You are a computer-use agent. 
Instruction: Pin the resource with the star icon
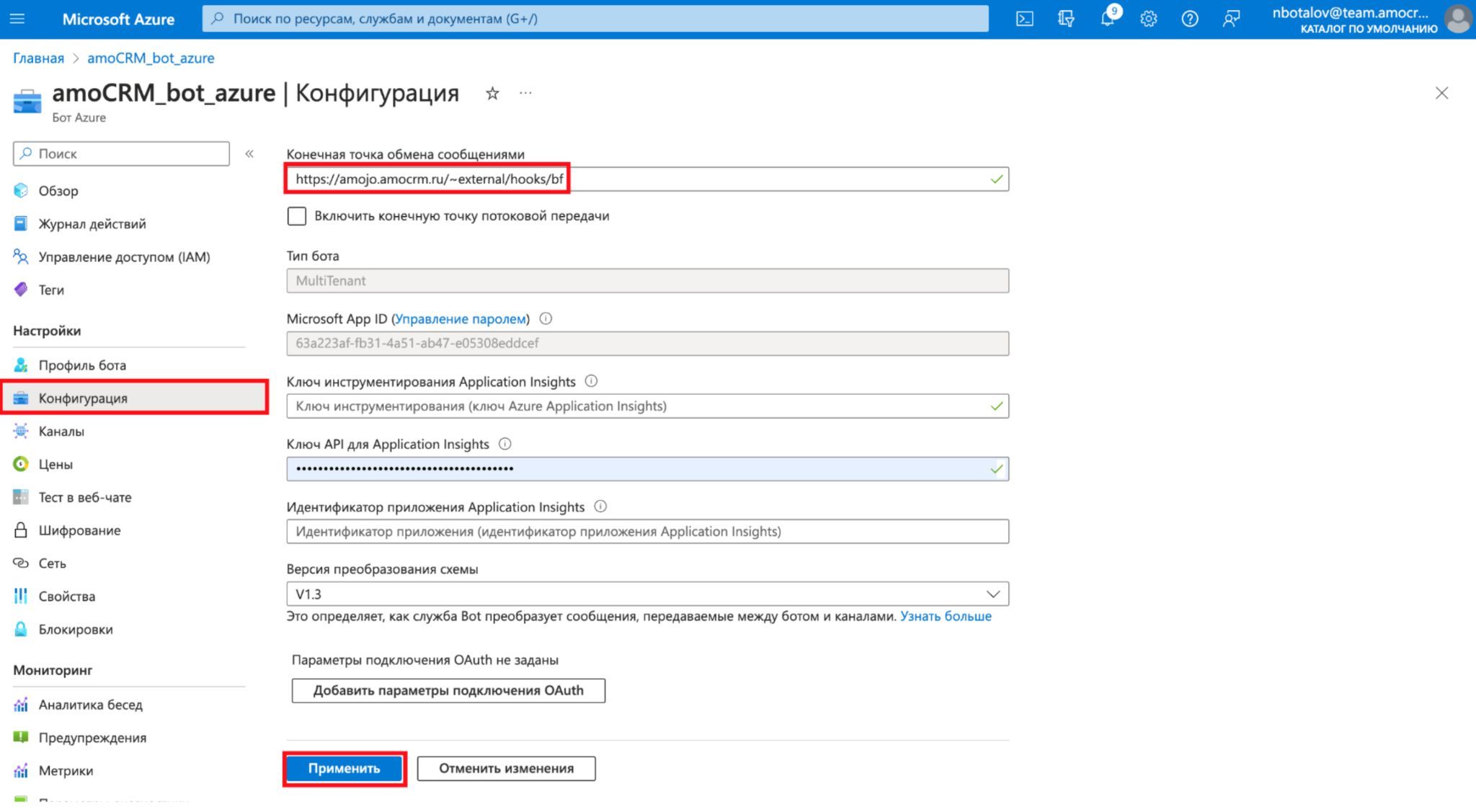[x=492, y=93]
